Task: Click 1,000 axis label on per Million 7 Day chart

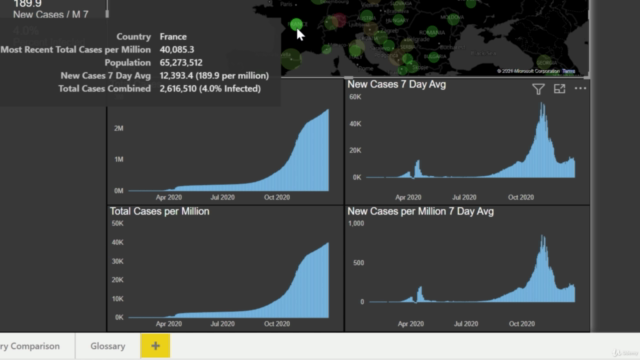Action: tap(356, 224)
